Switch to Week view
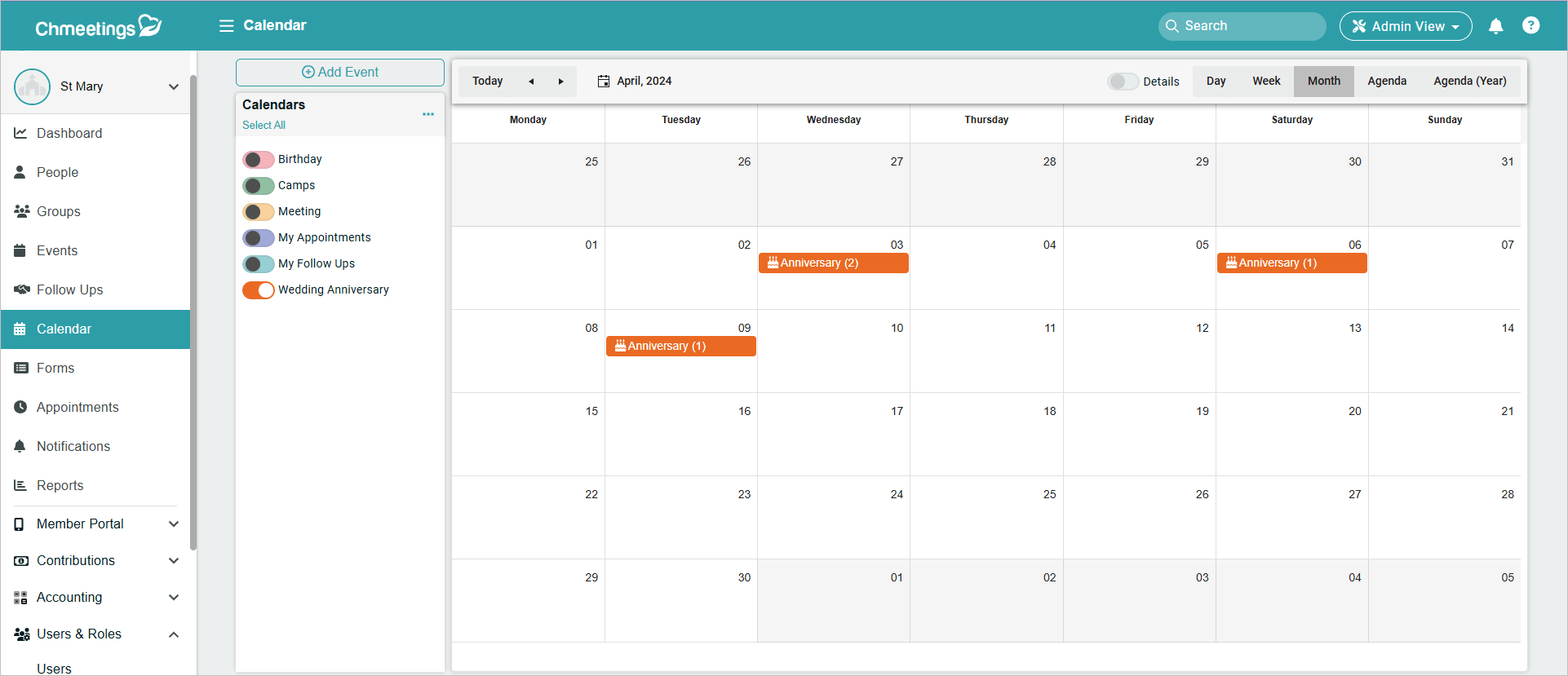Screen dimensions: 1568x676 (1266, 81)
